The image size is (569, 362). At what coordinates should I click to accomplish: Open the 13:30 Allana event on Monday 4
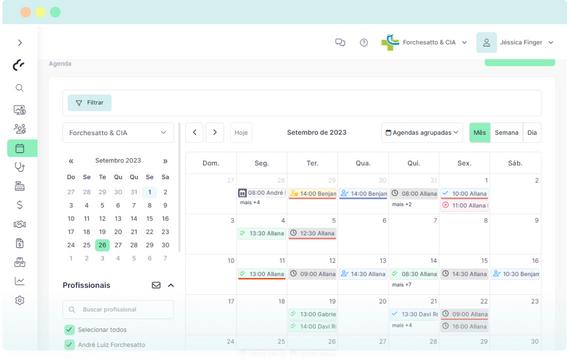(x=262, y=233)
